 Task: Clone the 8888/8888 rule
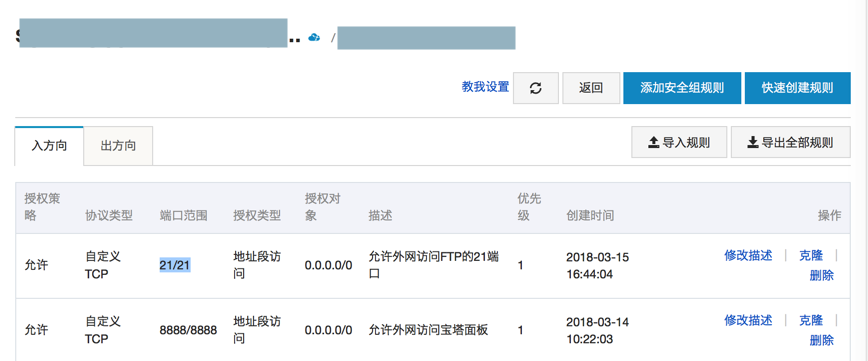coord(811,320)
